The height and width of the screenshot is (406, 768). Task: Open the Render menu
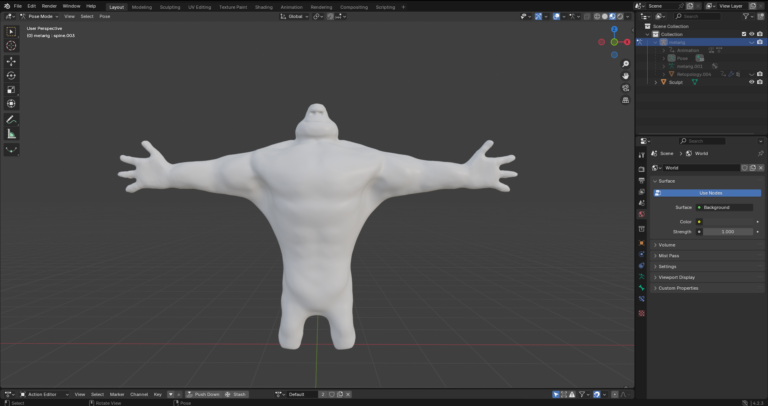click(49, 6)
